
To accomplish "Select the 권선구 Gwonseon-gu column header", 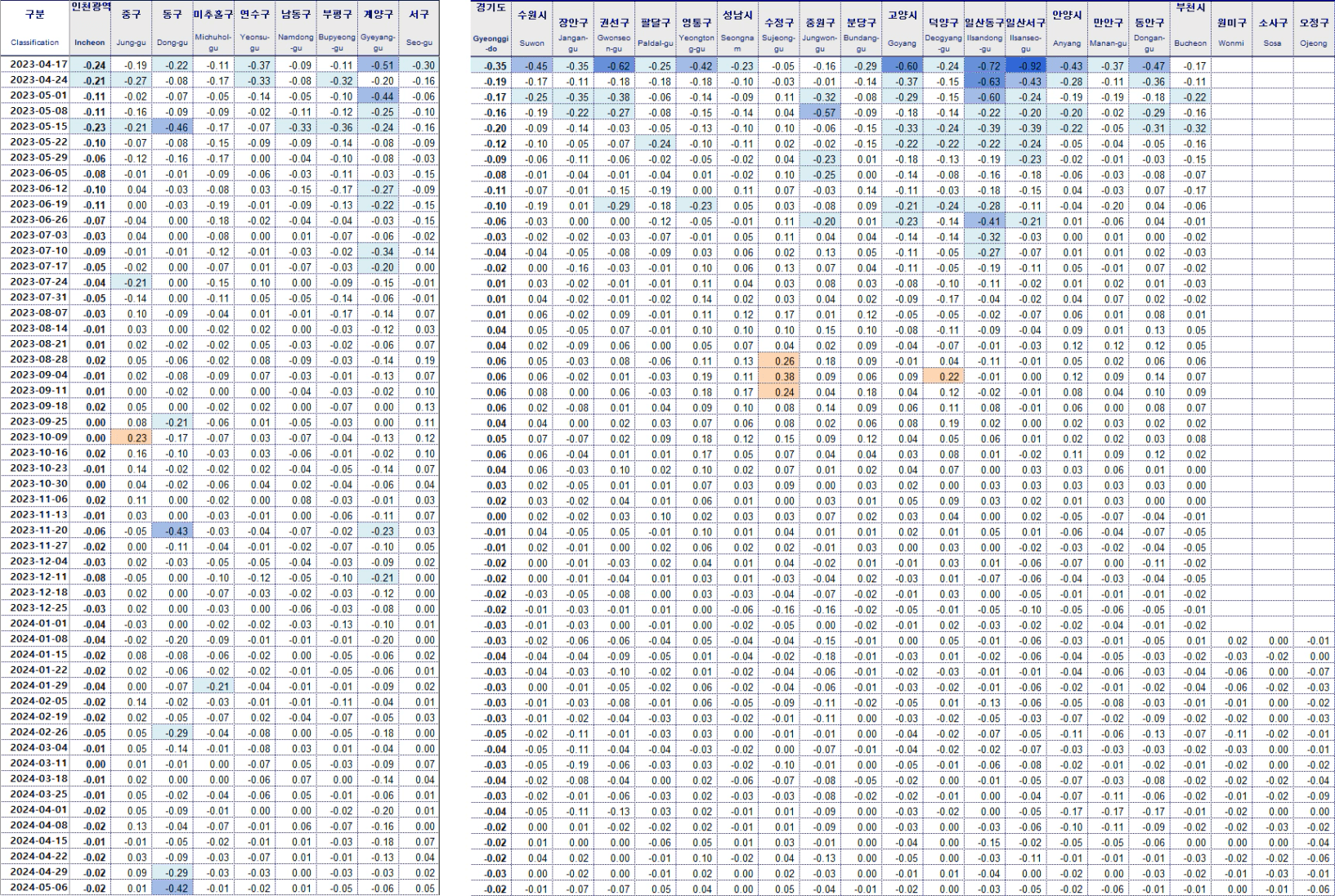I will pyautogui.click(x=614, y=28).
